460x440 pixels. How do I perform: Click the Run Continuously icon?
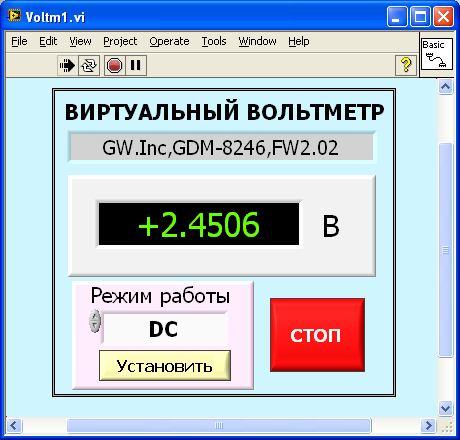89,65
